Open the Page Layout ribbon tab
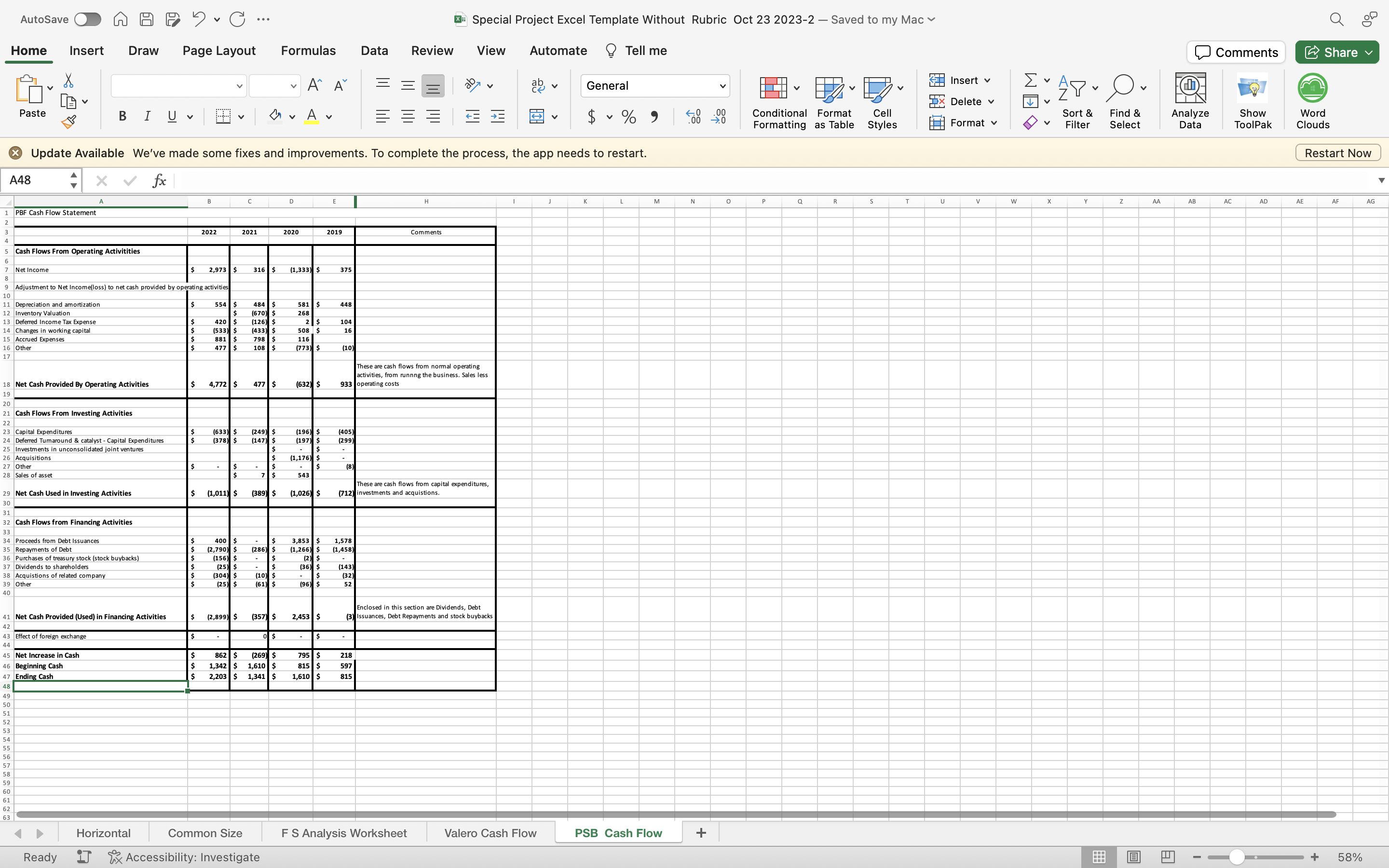Image resolution: width=1389 pixels, height=868 pixels. click(218, 51)
